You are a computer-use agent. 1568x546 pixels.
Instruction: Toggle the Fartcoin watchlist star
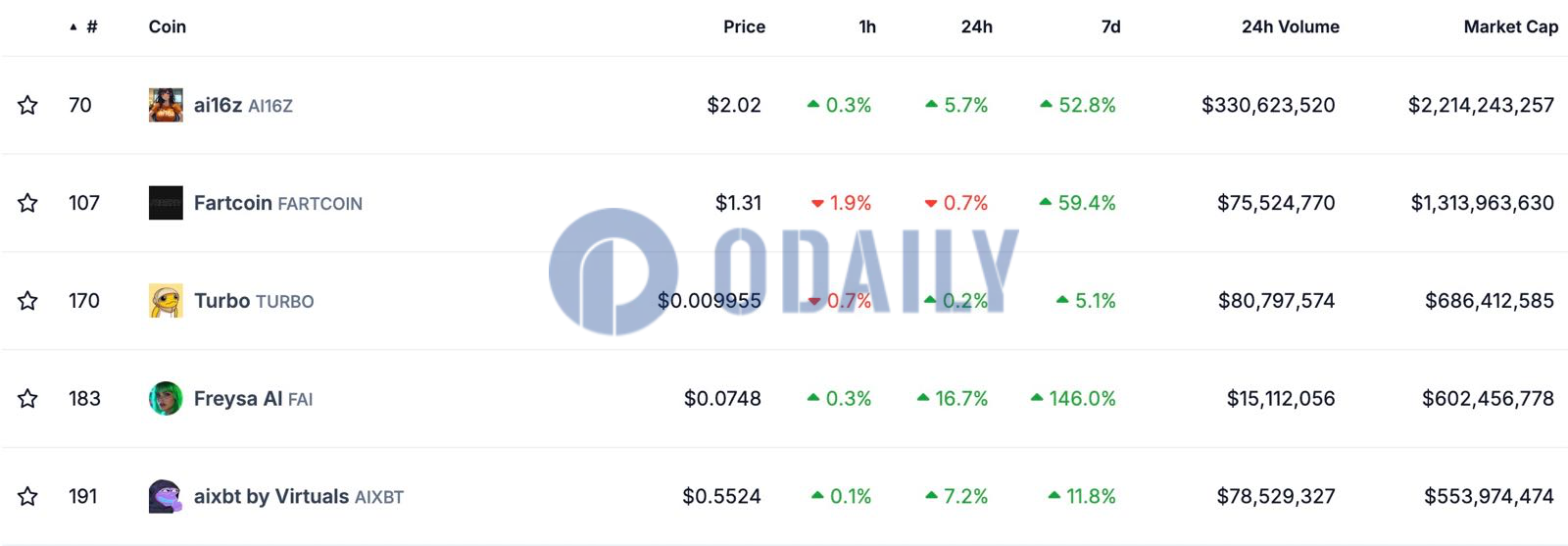(27, 203)
